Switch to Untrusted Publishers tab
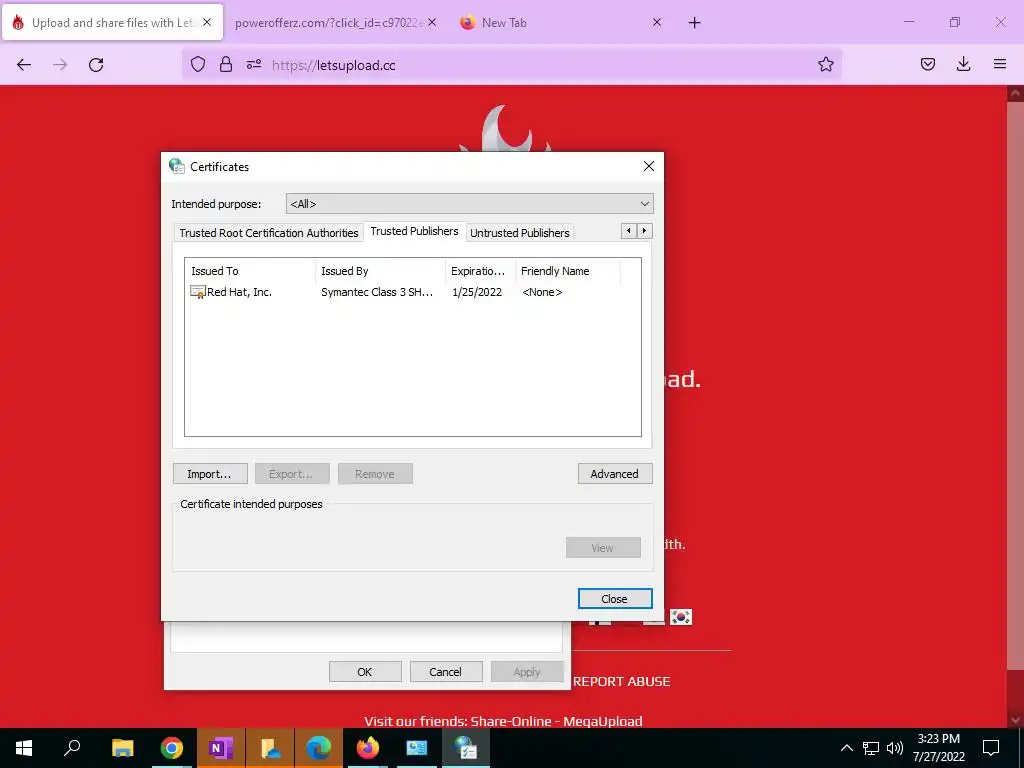This screenshot has height=768, width=1024. (520, 232)
